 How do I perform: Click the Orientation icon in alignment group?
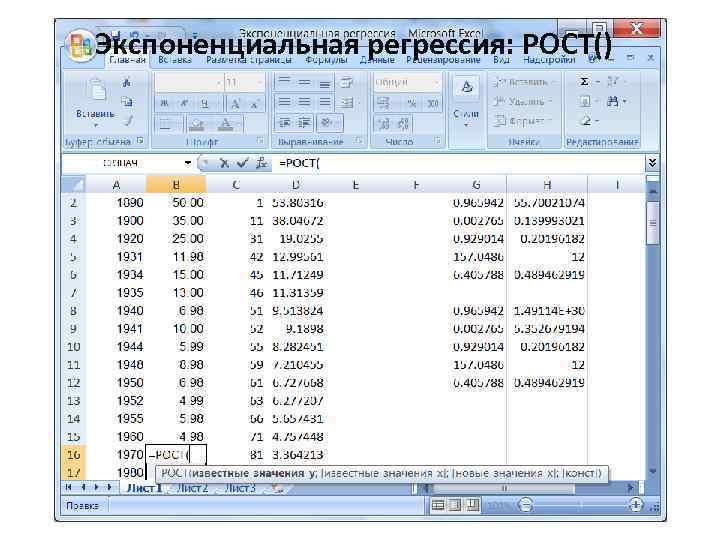pos(327,123)
